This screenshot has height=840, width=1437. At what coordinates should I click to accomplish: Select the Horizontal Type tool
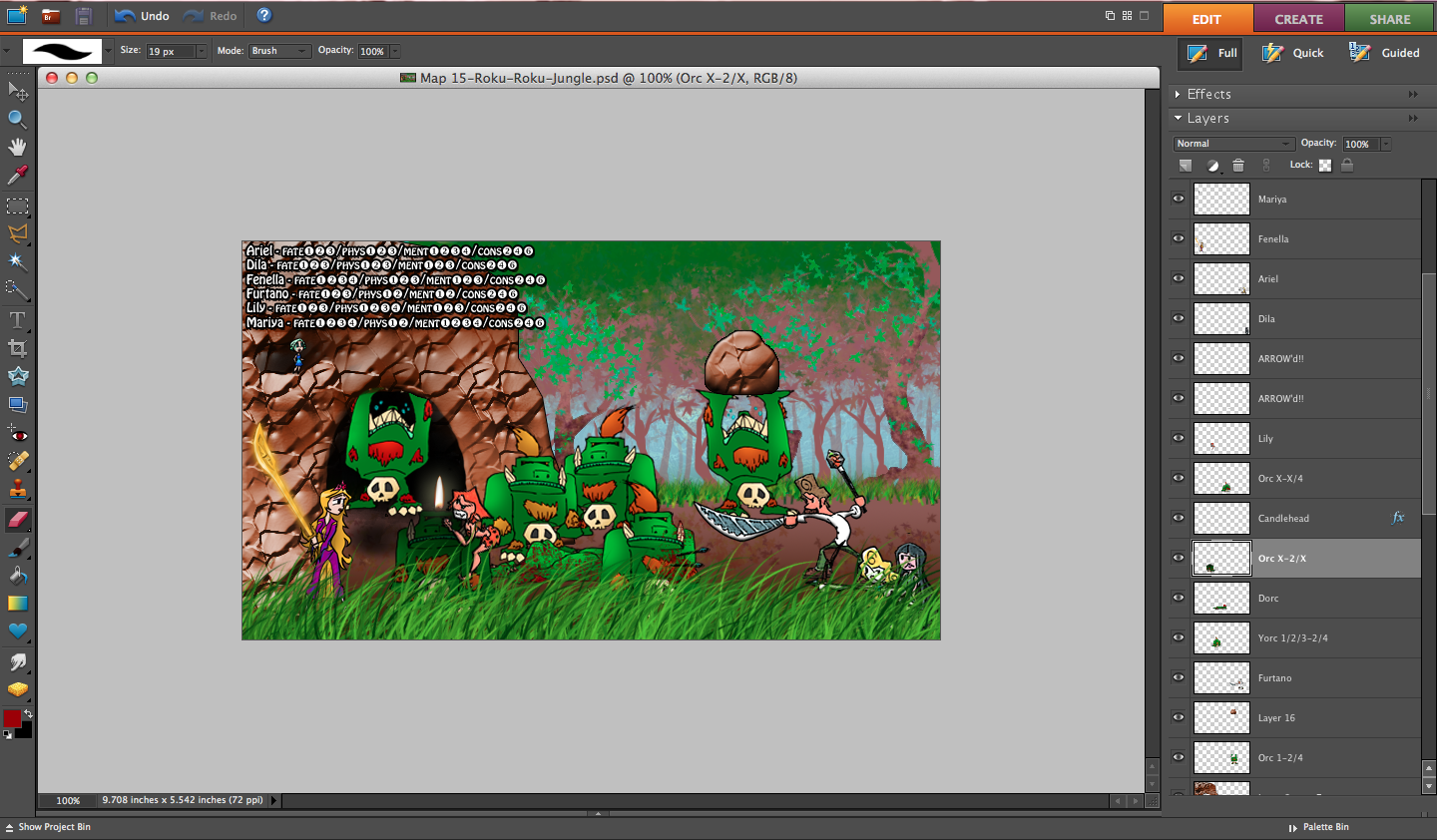17,320
